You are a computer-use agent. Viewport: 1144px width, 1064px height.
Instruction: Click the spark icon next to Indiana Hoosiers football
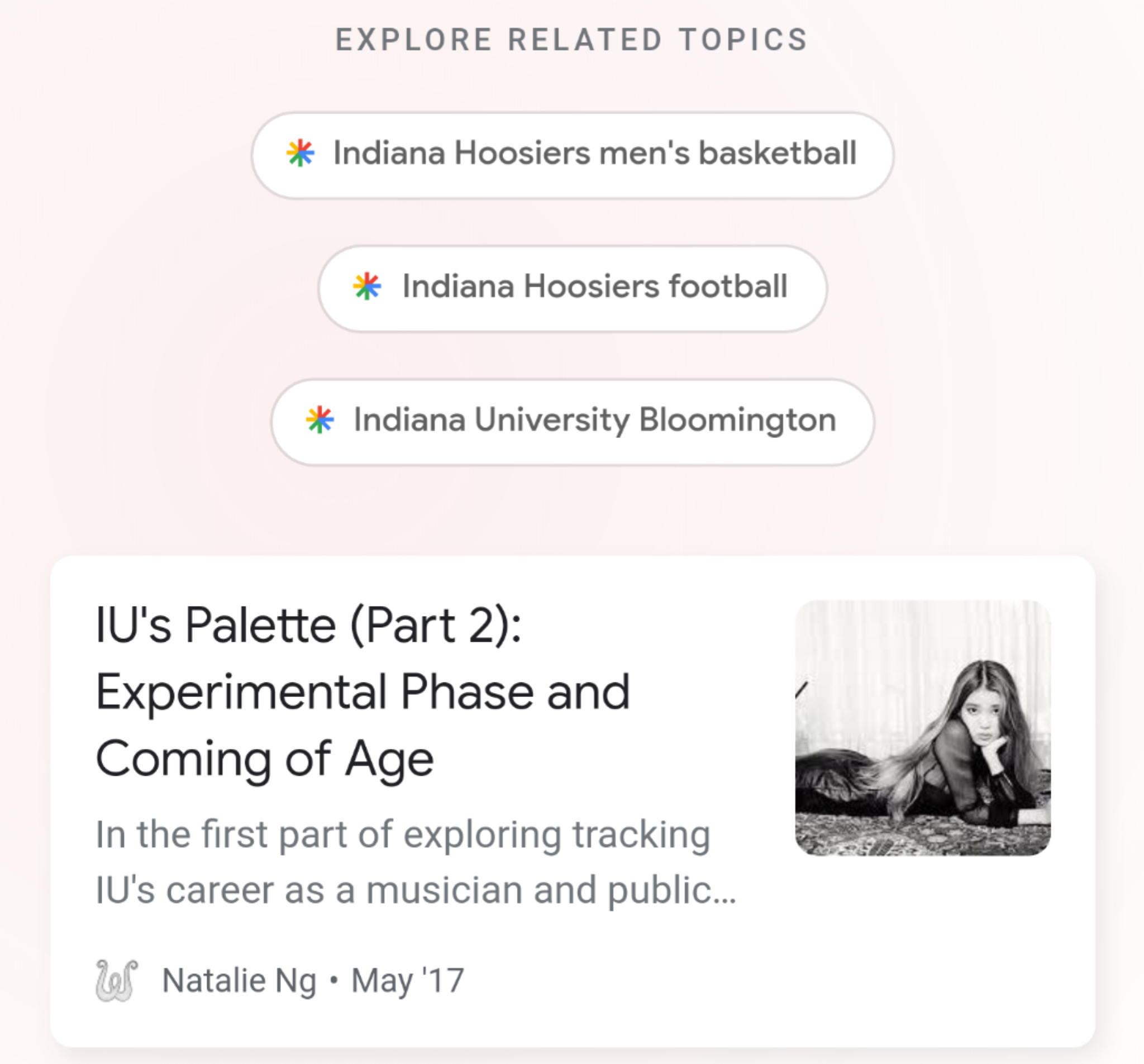tap(367, 286)
